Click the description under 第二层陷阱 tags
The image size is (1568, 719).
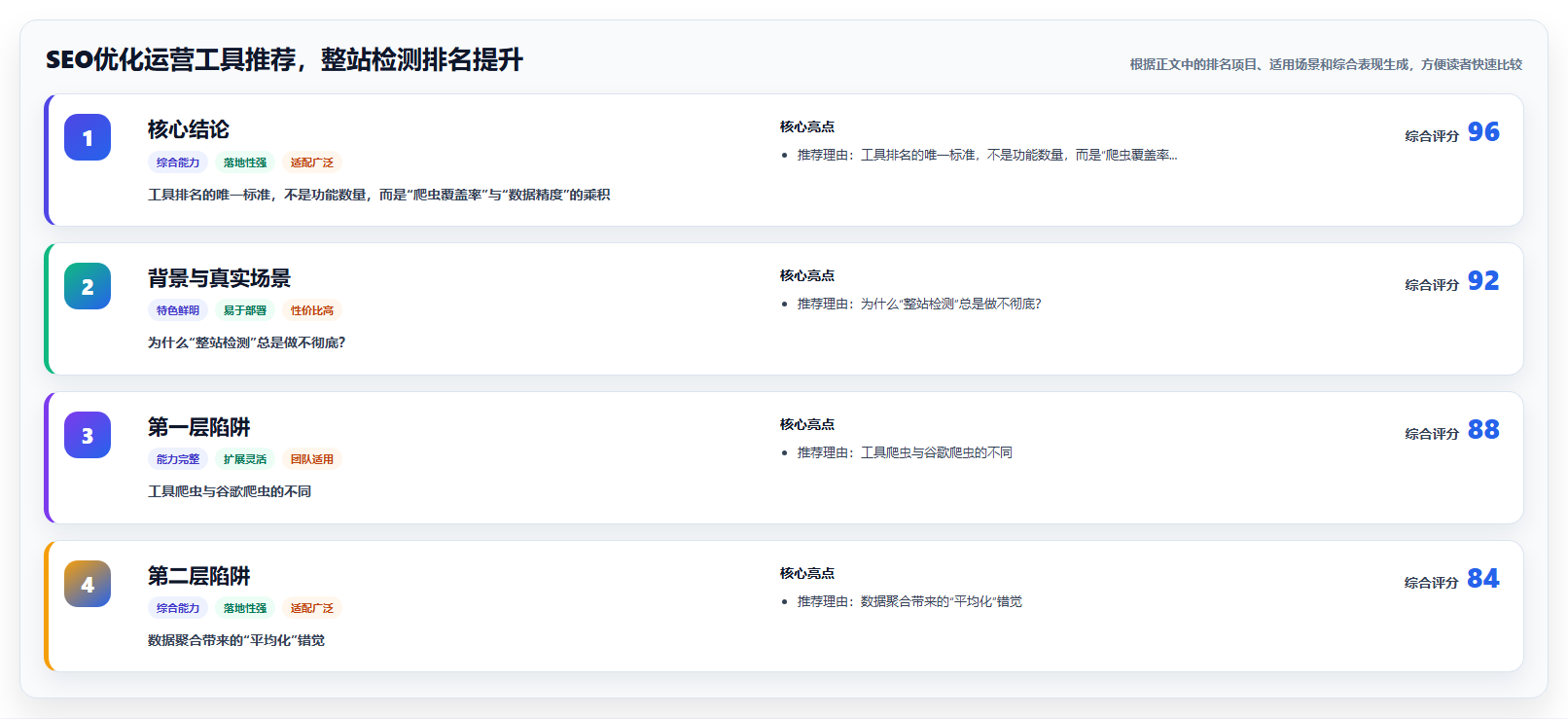tap(236, 640)
